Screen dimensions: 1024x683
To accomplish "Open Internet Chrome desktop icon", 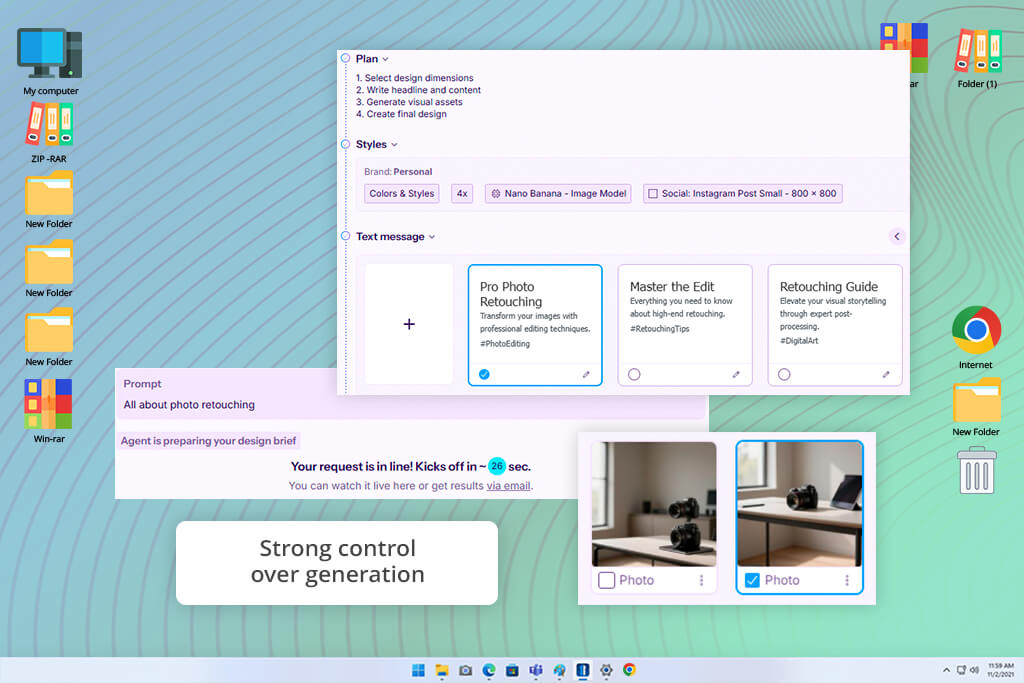I will 976,337.
